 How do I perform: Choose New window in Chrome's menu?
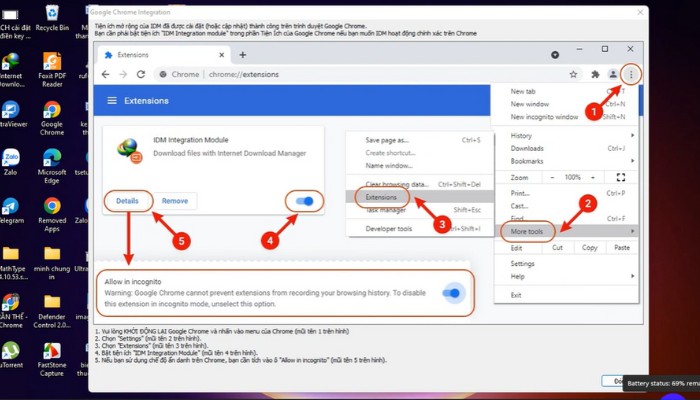point(567,104)
